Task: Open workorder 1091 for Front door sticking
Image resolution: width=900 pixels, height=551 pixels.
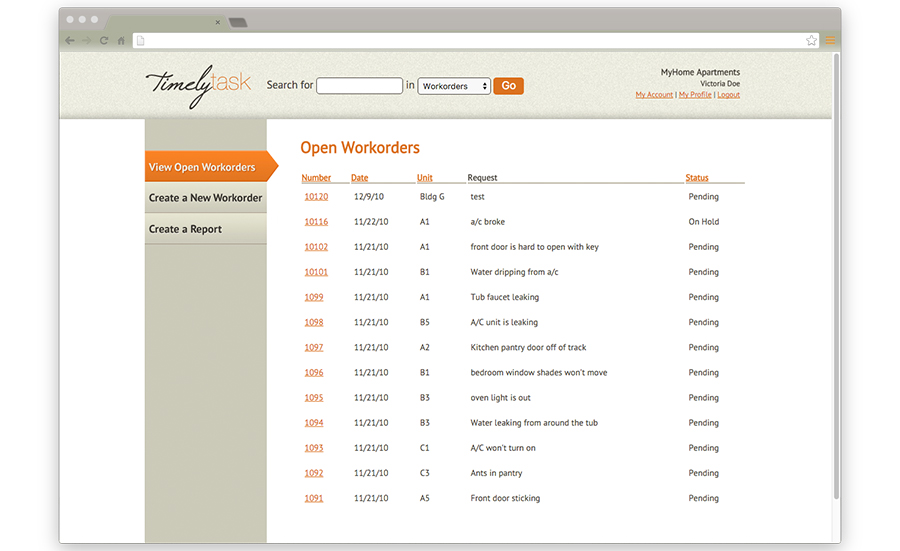Action: (314, 498)
